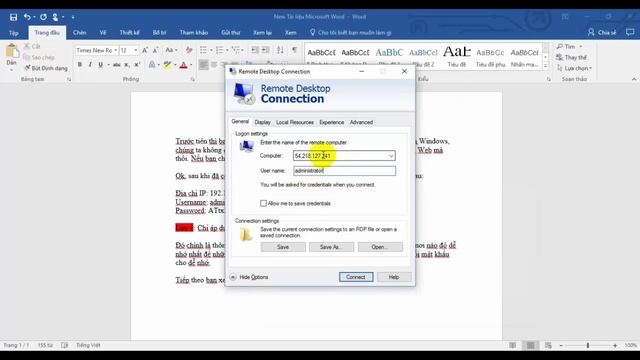The height and width of the screenshot is (360, 640).
Task: Open the change case Aa dropdown
Action: point(171,50)
